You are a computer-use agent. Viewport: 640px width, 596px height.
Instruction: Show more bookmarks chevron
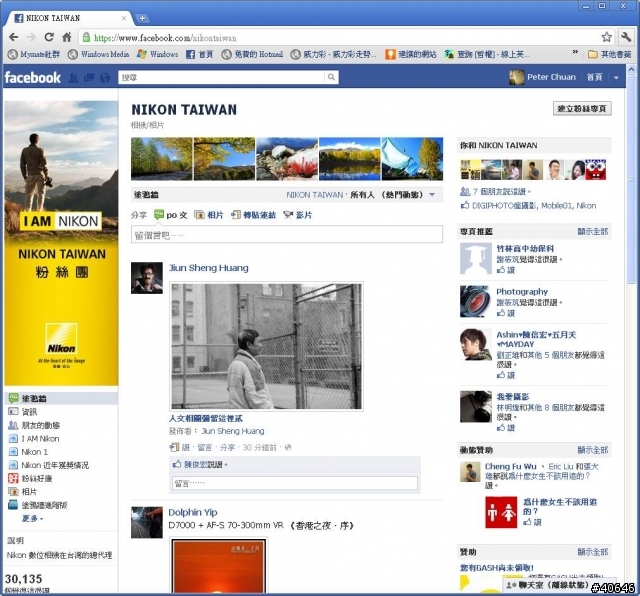(575, 52)
